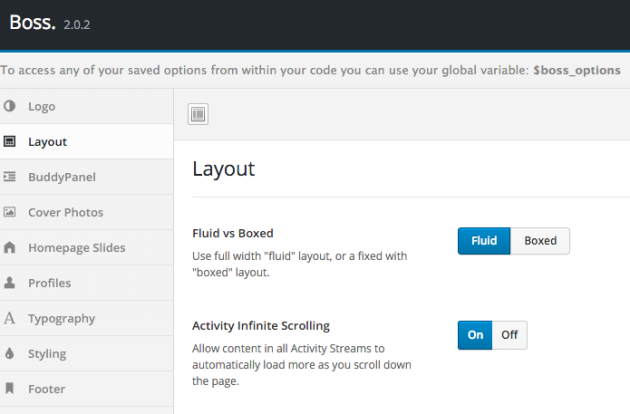Select the Layout tab in sidebar
Image resolution: width=630 pixels, height=414 pixels.
point(86,141)
